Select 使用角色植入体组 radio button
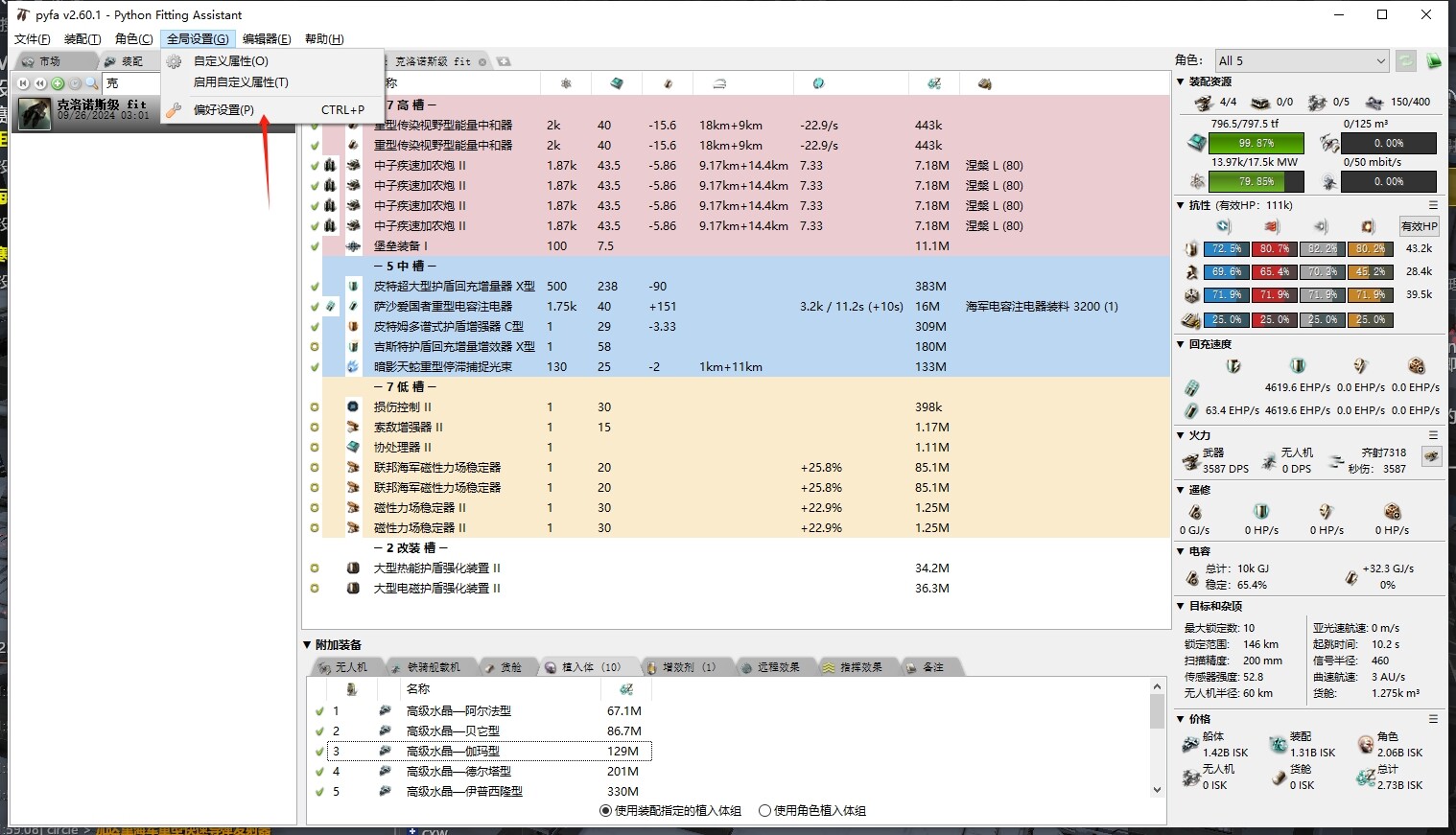Viewport: 1456px width, 835px height. click(x=765, y=811)
